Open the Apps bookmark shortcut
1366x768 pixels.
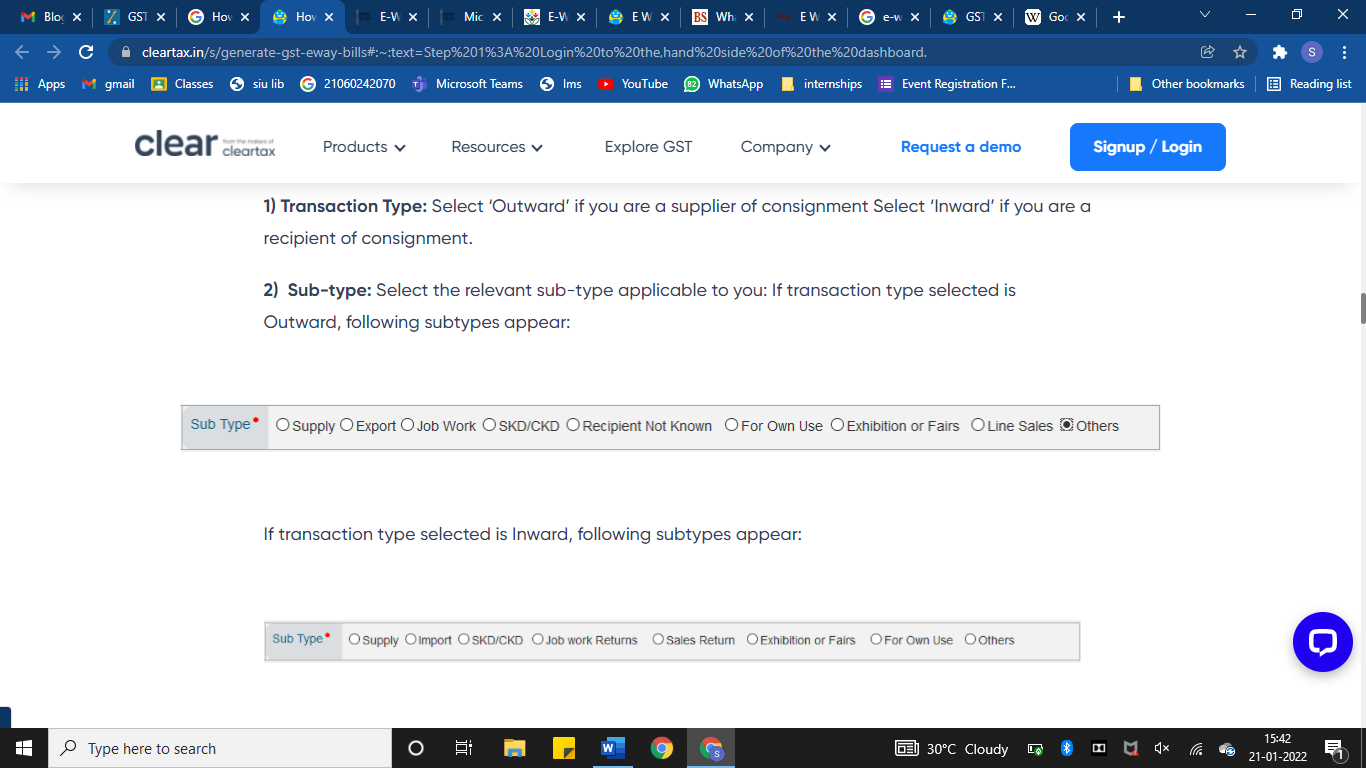tap(40, 84)
